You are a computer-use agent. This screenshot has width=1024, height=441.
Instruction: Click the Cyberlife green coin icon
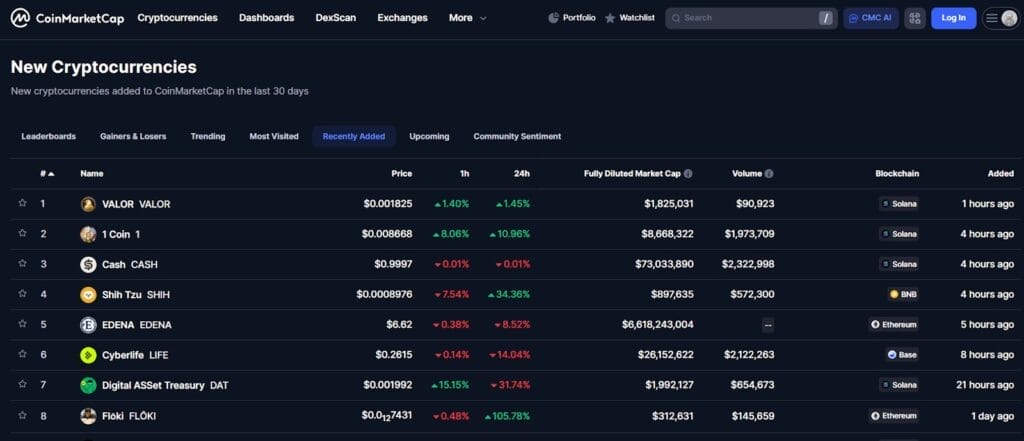88,355
